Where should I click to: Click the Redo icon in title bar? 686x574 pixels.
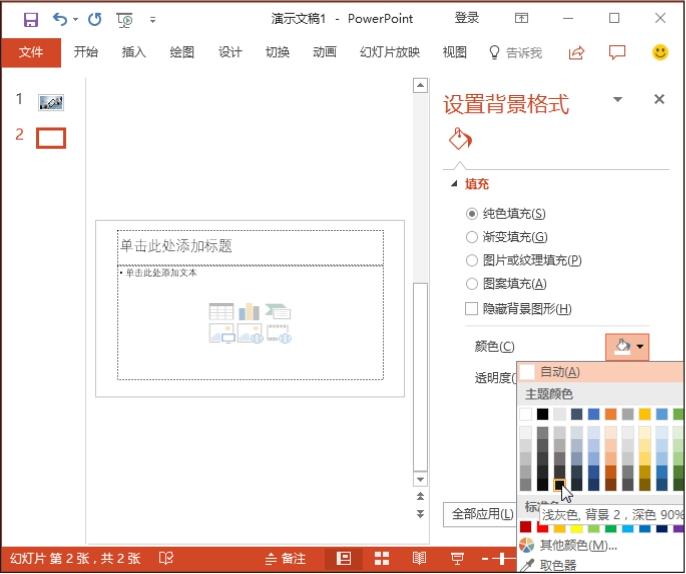[x=95, y=19]
